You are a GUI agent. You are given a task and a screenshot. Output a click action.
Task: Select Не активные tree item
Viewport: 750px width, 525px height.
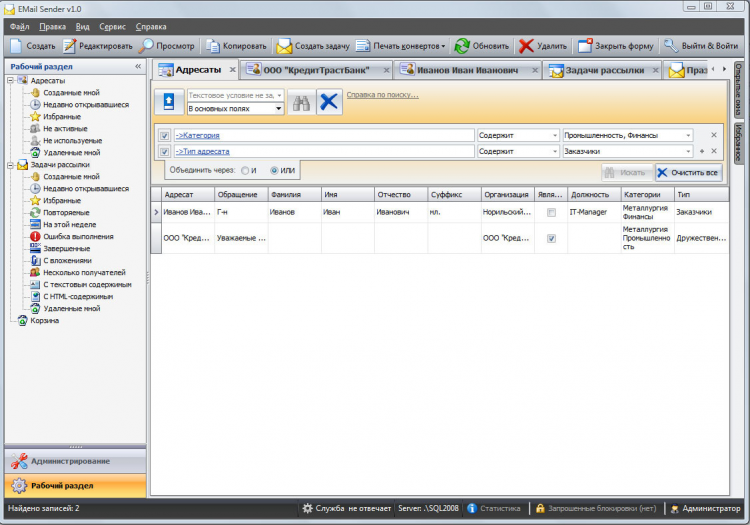[65, 129]
